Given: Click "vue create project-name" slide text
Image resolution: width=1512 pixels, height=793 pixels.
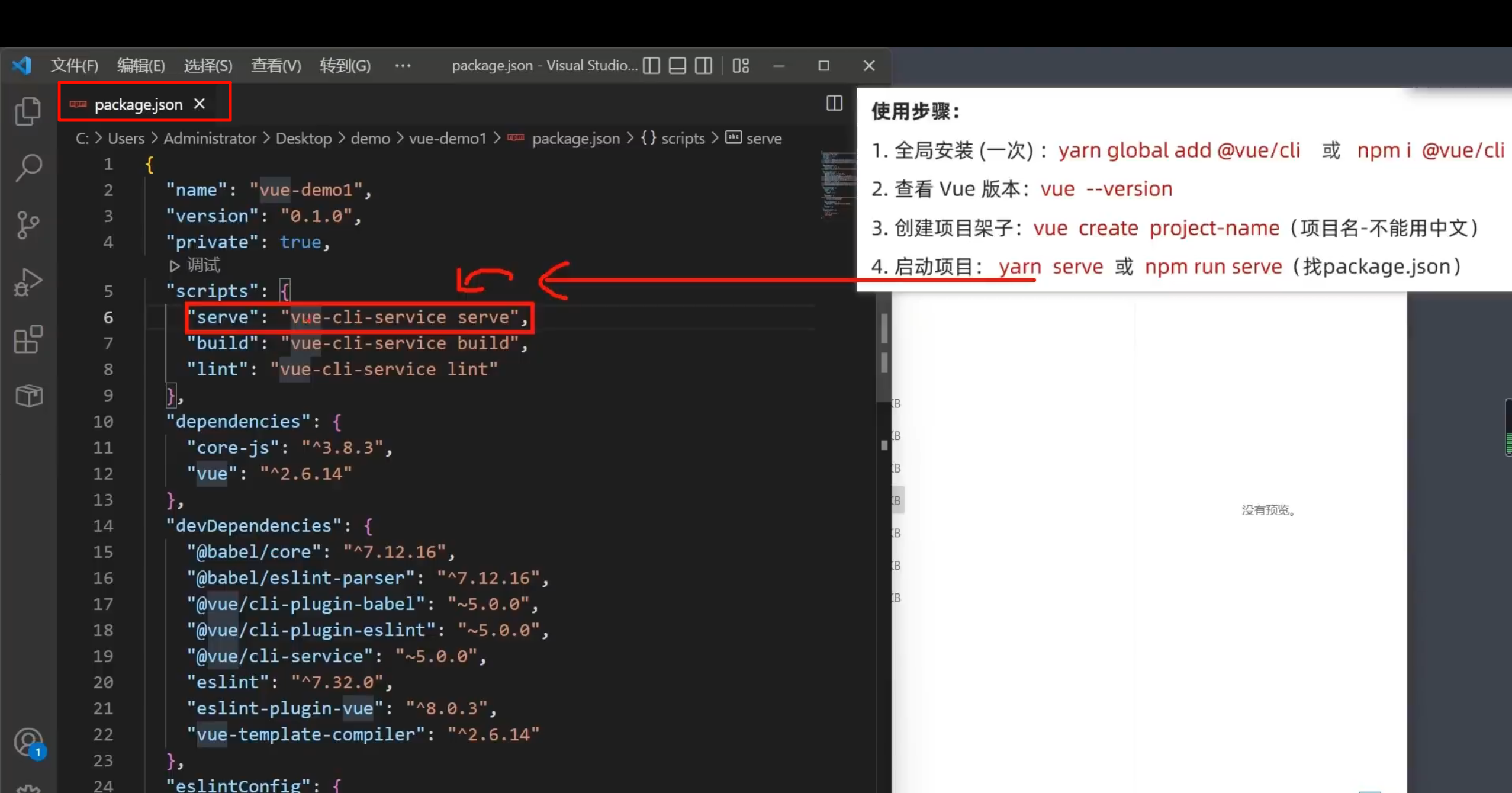Looking at the screenshot, I should [x=1156, y=228].
